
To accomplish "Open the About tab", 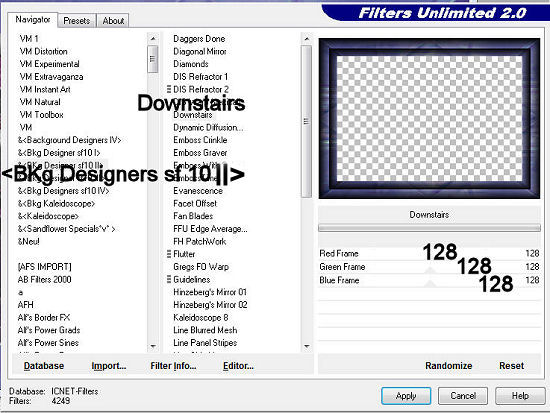I will (113, 21).
